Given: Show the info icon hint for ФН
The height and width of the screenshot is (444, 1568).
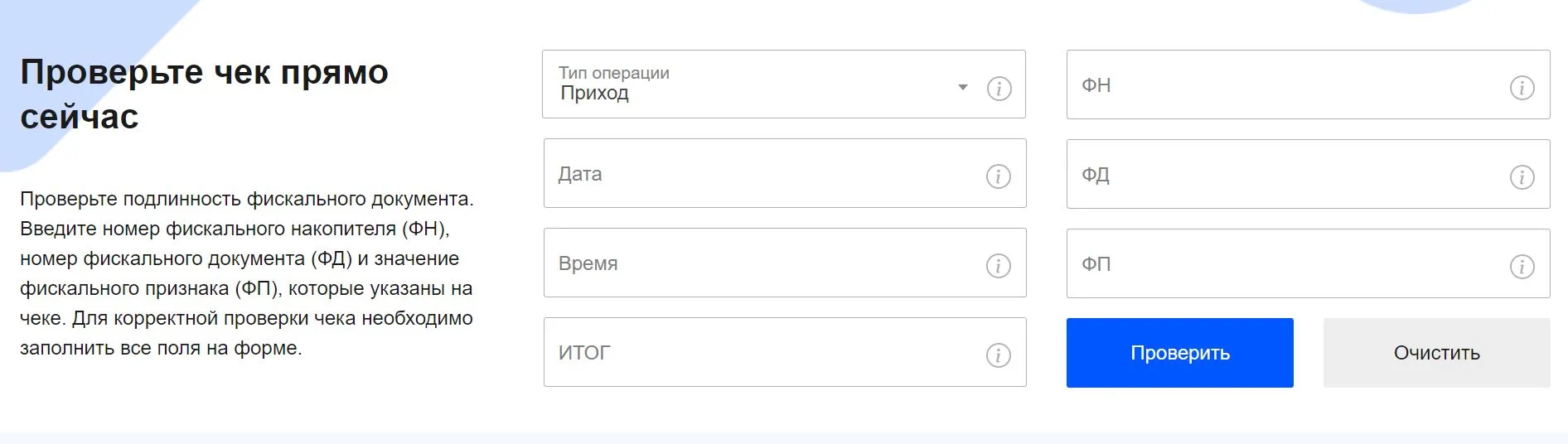Looking at the screenshot, I should [1522, 88].
